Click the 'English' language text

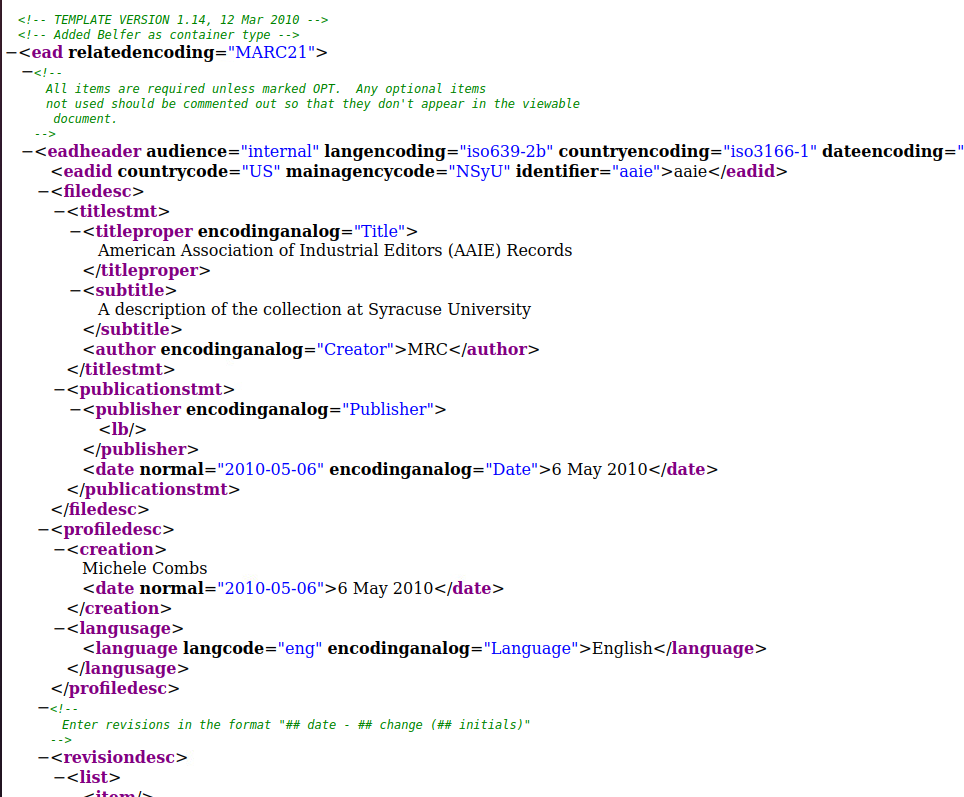coord(622,649)
